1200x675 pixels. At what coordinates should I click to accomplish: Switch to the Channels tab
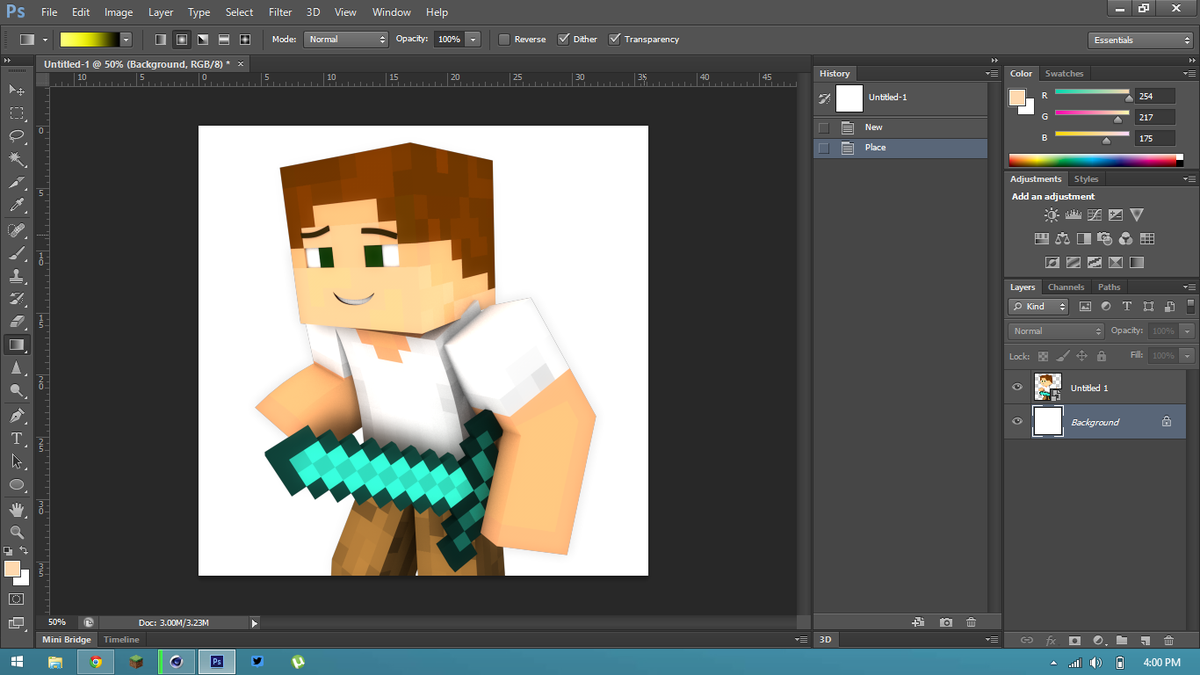[1065, 287]
